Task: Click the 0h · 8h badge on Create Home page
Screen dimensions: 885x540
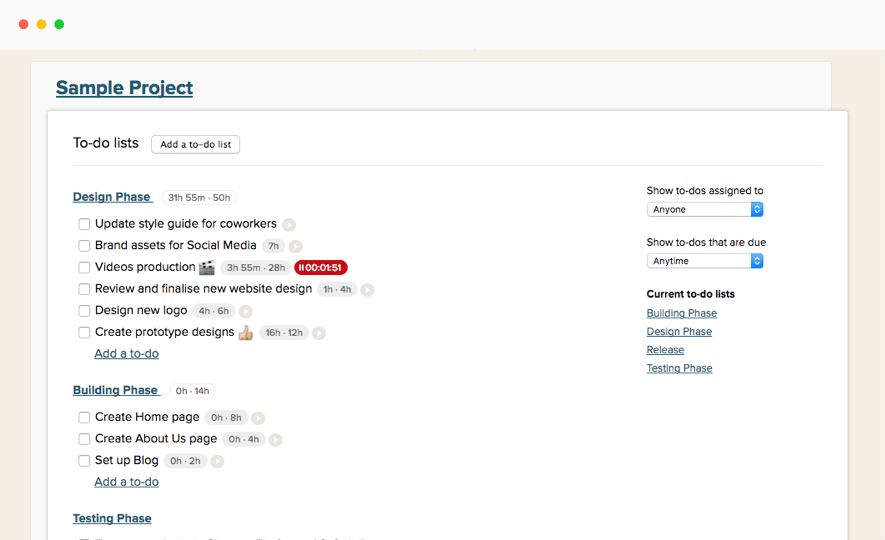Action: [226, 418]
